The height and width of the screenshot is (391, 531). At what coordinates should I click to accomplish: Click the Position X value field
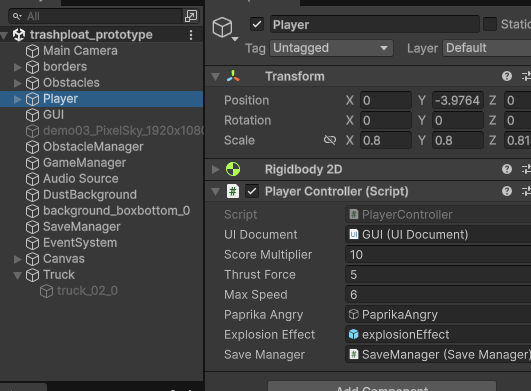pos(386,101)
